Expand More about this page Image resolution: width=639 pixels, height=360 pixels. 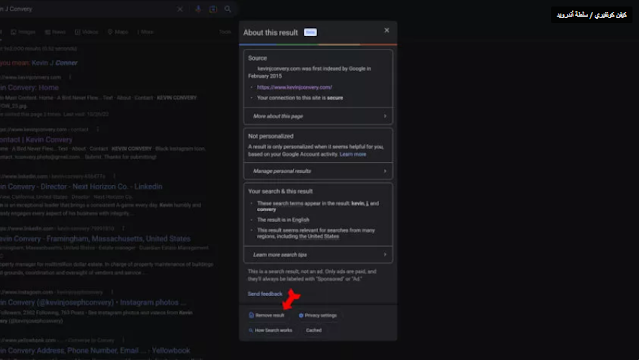point(318,116)
